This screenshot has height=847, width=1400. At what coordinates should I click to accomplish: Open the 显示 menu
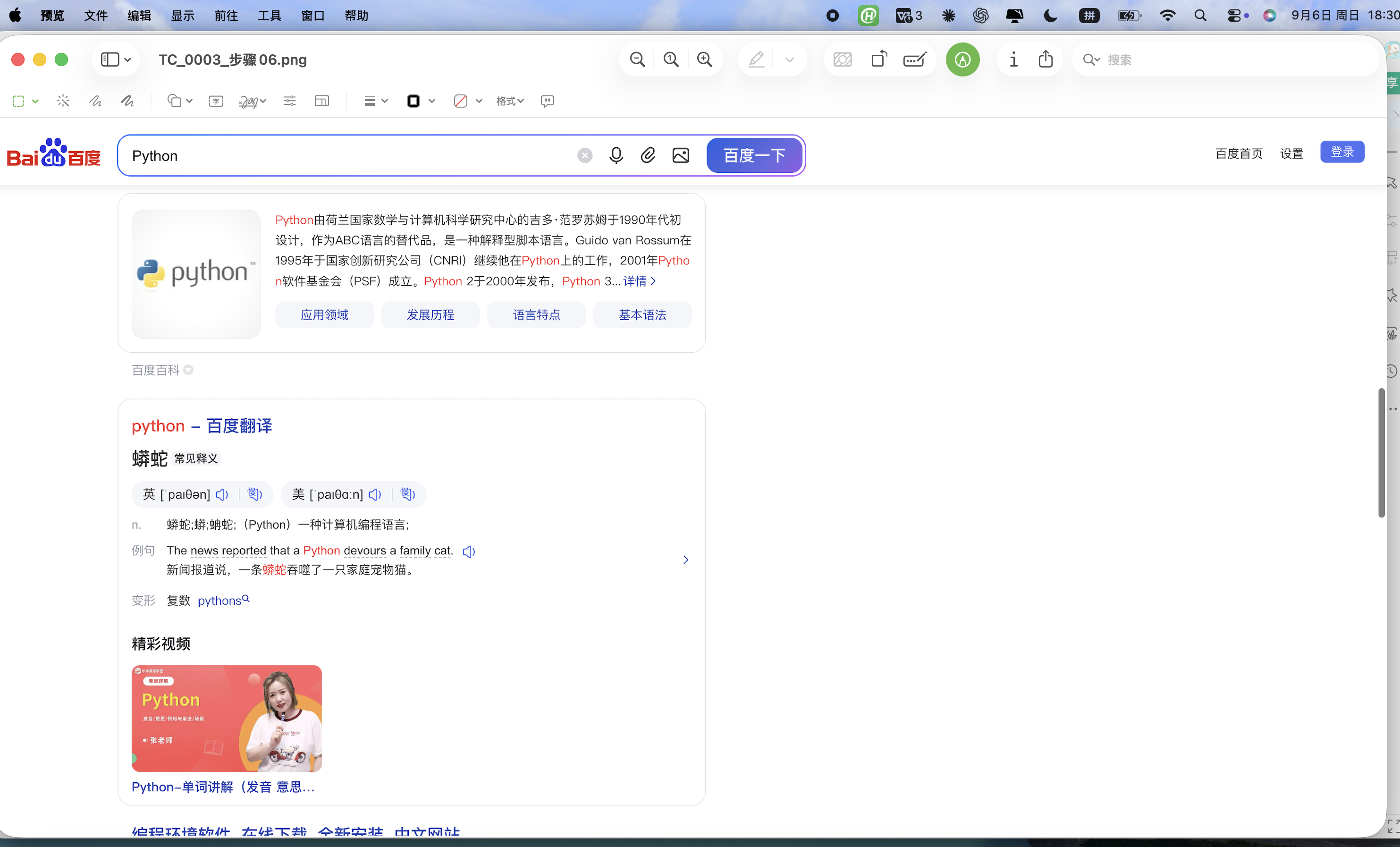pyautogui.click(x=183, y=16)
